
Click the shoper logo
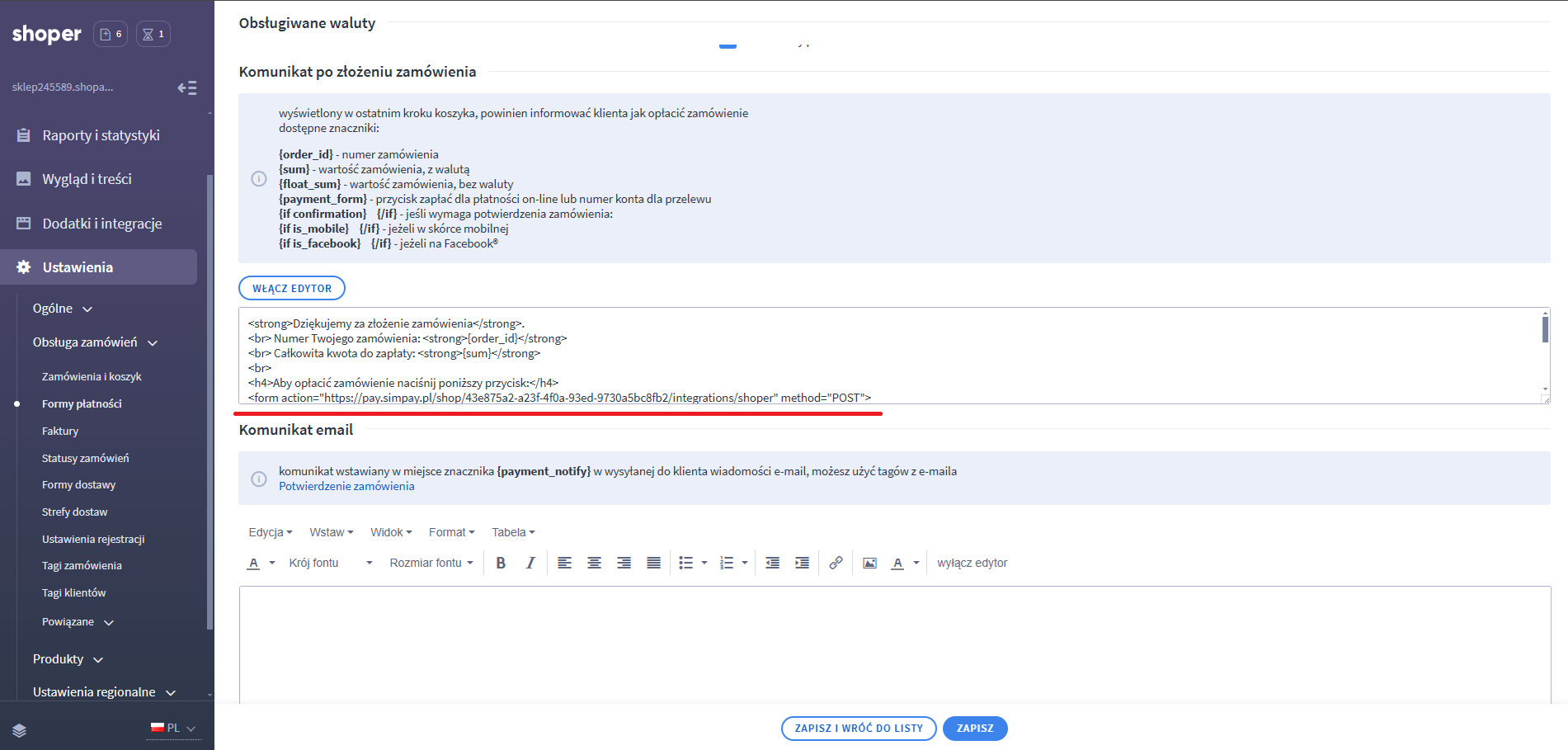(46, 34)
